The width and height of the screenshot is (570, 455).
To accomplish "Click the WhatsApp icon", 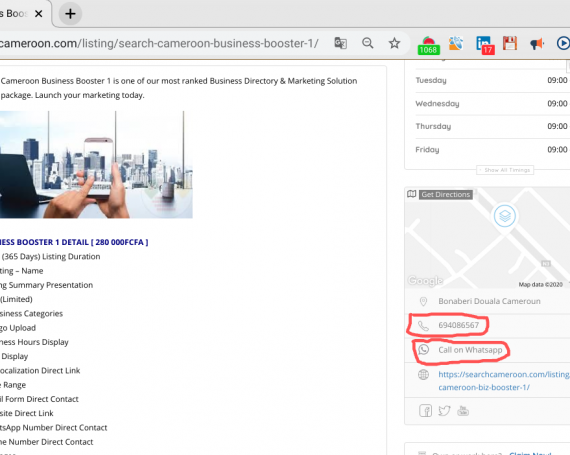I will [424, 350].
